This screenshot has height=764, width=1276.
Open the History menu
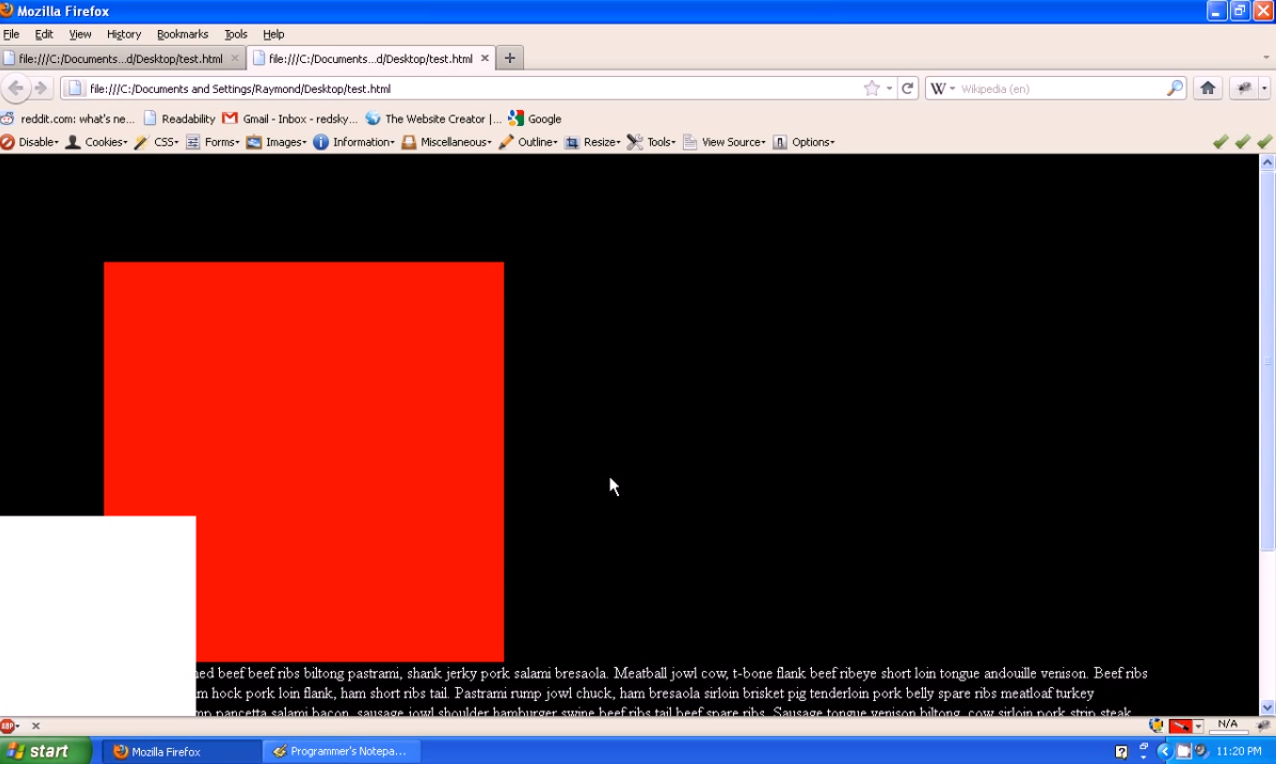pyautogui.click(x=124, y=34)
